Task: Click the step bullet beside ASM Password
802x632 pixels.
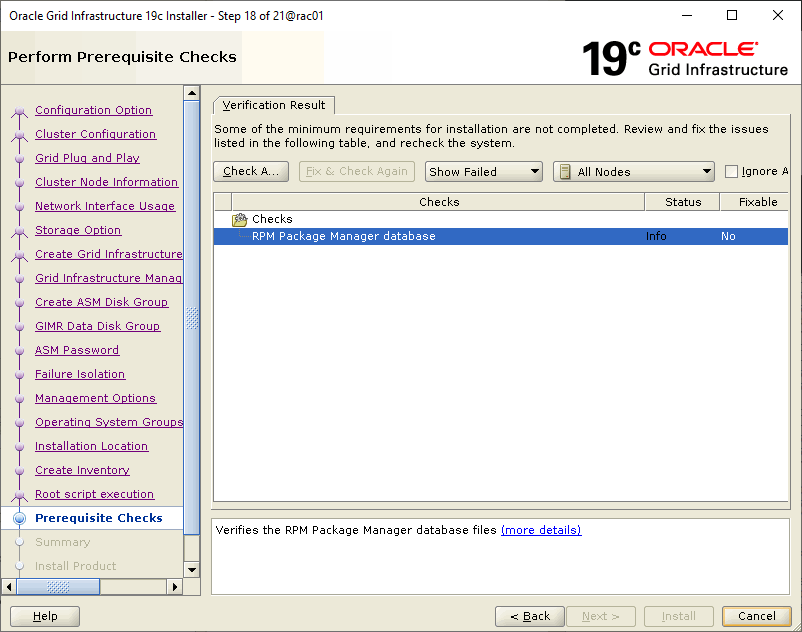Action: coord(19,351)
